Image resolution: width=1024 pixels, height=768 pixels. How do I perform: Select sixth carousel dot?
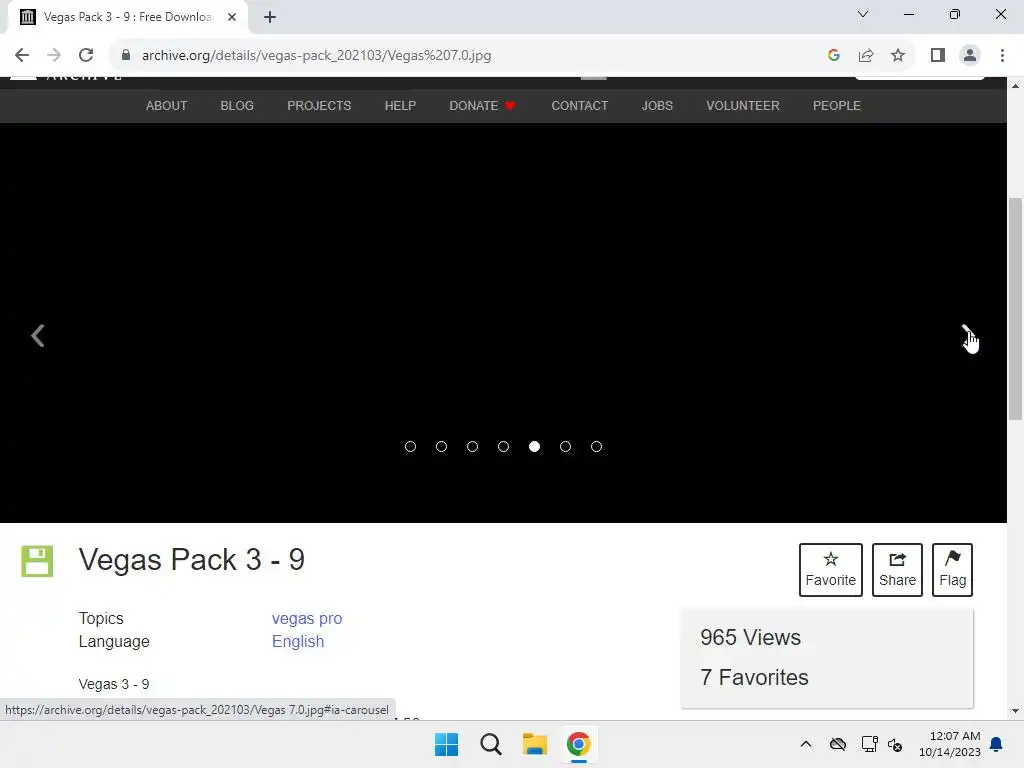coord(566,447)
